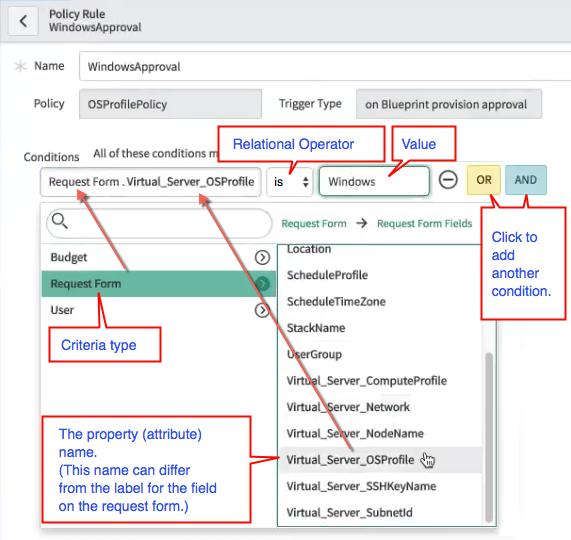The image size is (571, 540).
Task: Add an OR condition
Action: tap(484, 180)
